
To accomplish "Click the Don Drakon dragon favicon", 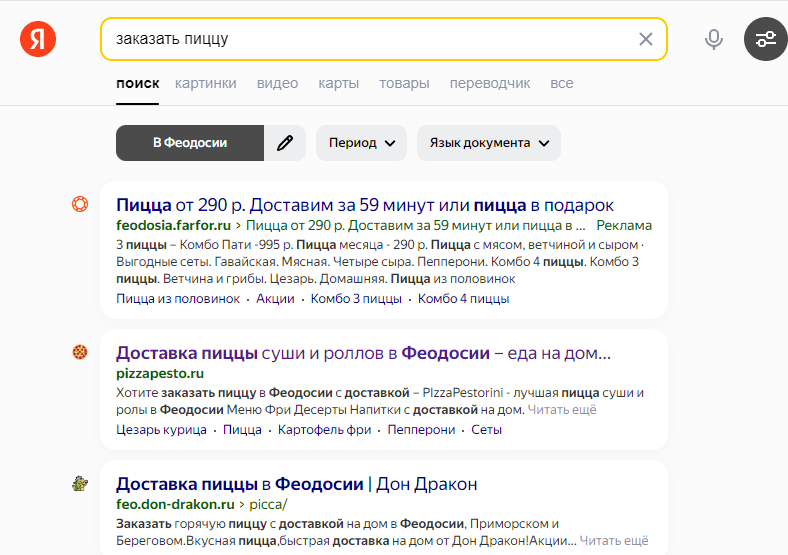I will (80, 484).
